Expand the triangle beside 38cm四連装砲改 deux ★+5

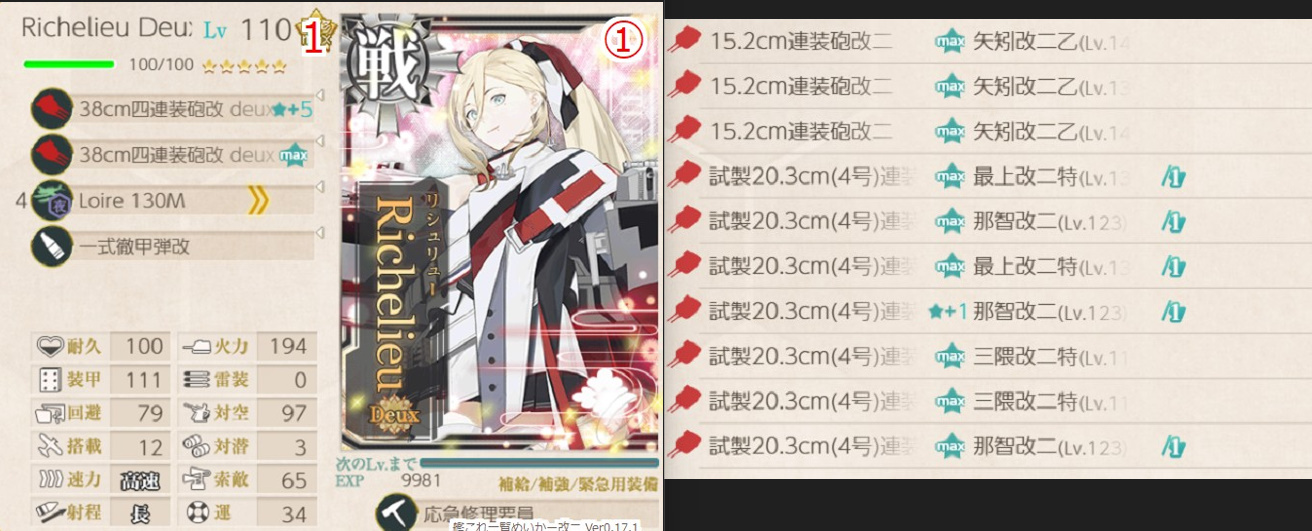322,96
